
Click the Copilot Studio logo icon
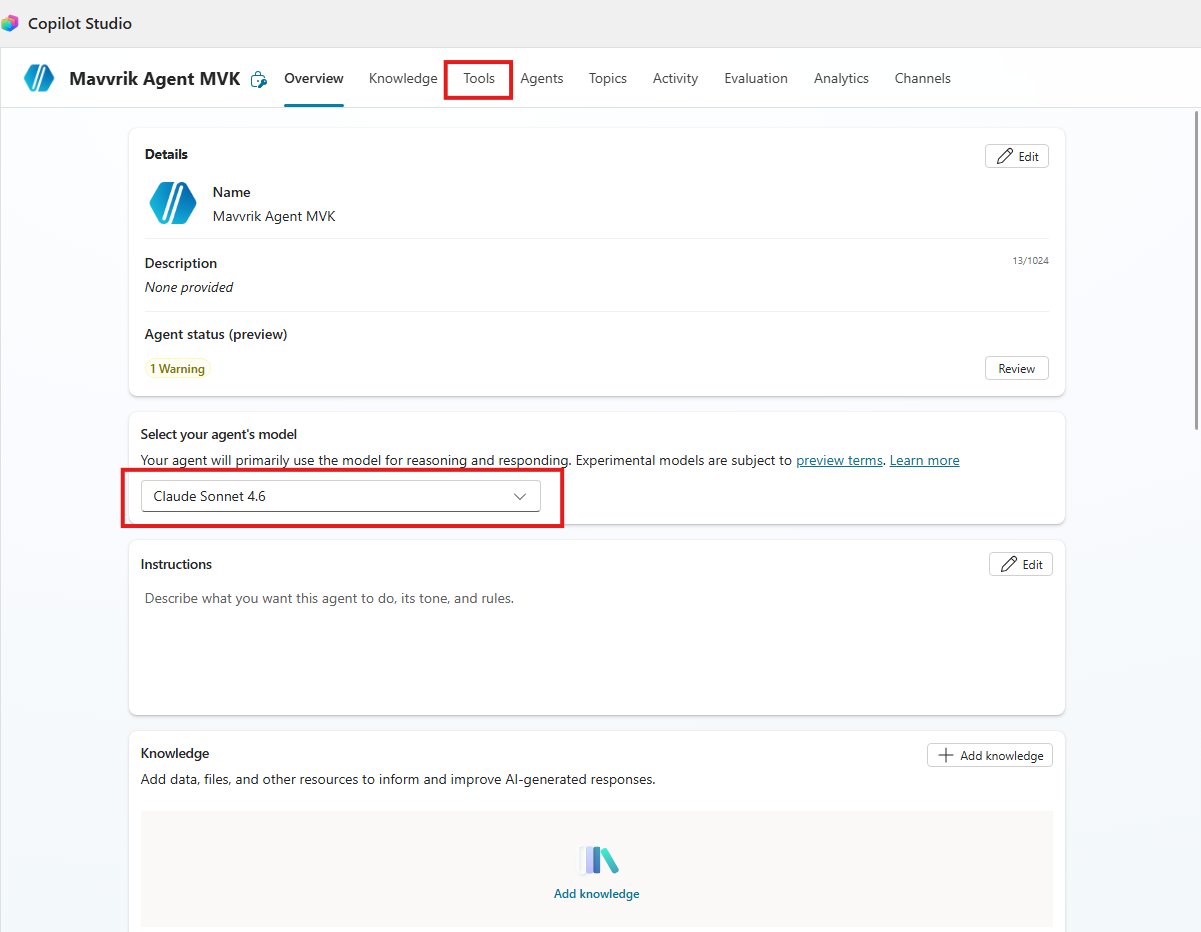point(9,23)
